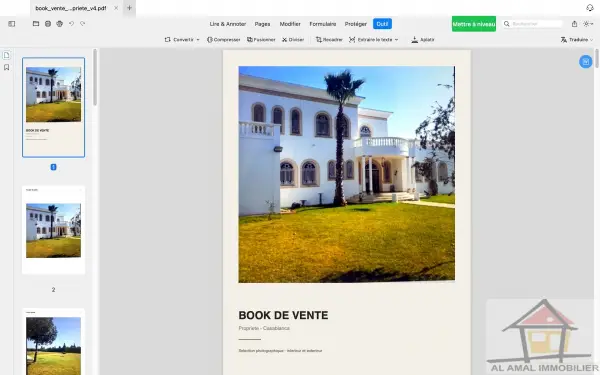
Task: Click the Extraire le texte tool
Action: click(370, 39)
